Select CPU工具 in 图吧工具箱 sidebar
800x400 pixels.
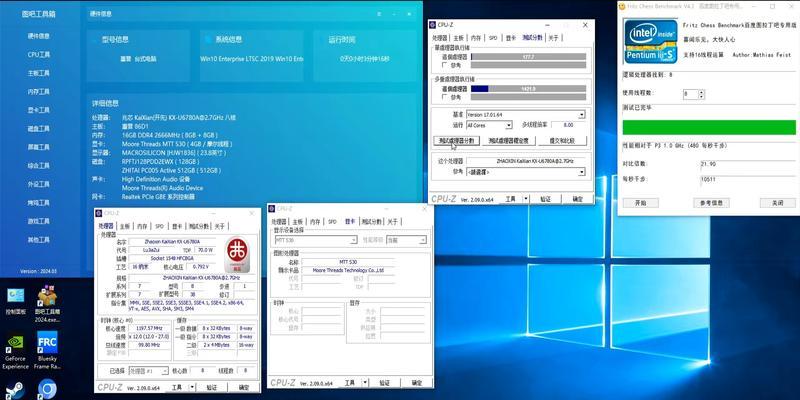pos(39,55)
